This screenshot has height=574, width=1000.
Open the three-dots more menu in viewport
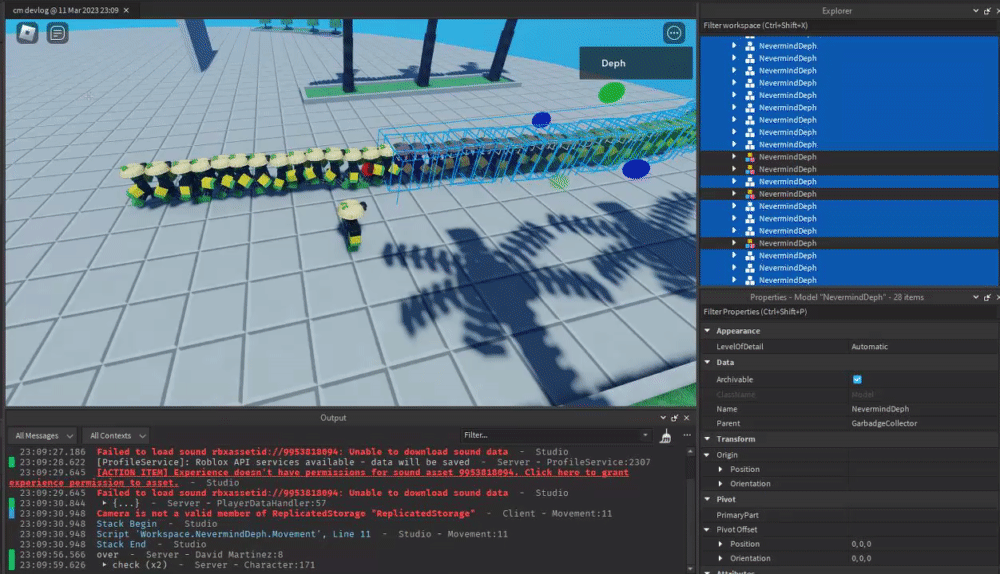pyautogui.click(x=674, y=33)
